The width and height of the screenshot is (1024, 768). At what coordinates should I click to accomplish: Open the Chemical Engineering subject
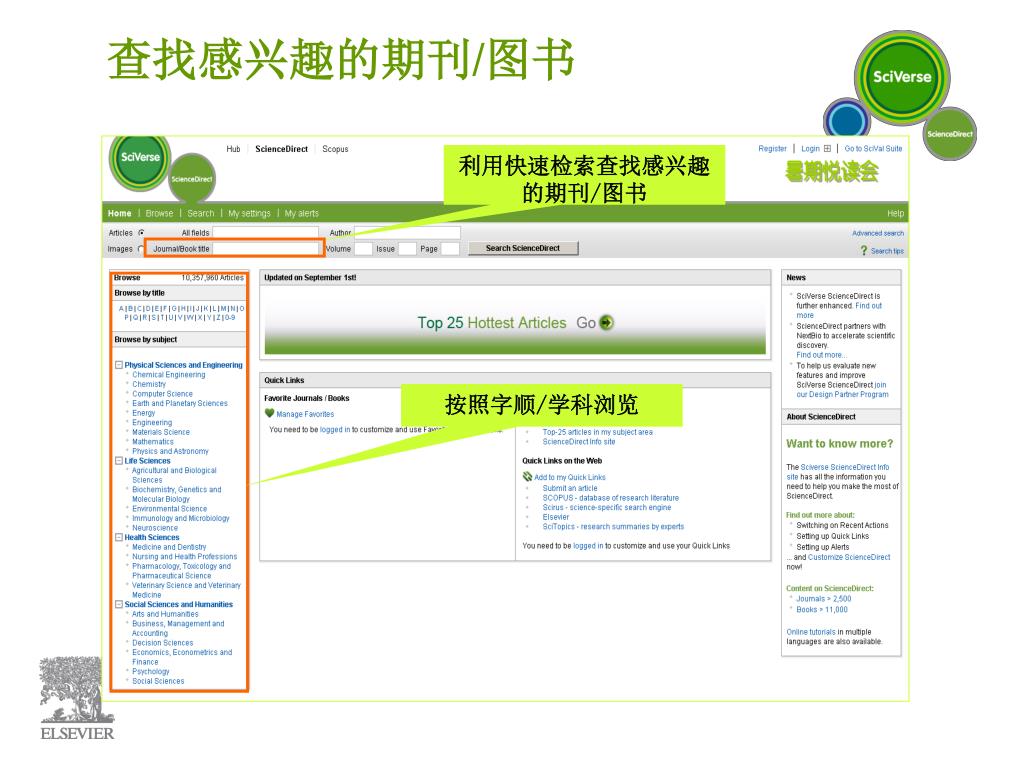tap(168, 375)
